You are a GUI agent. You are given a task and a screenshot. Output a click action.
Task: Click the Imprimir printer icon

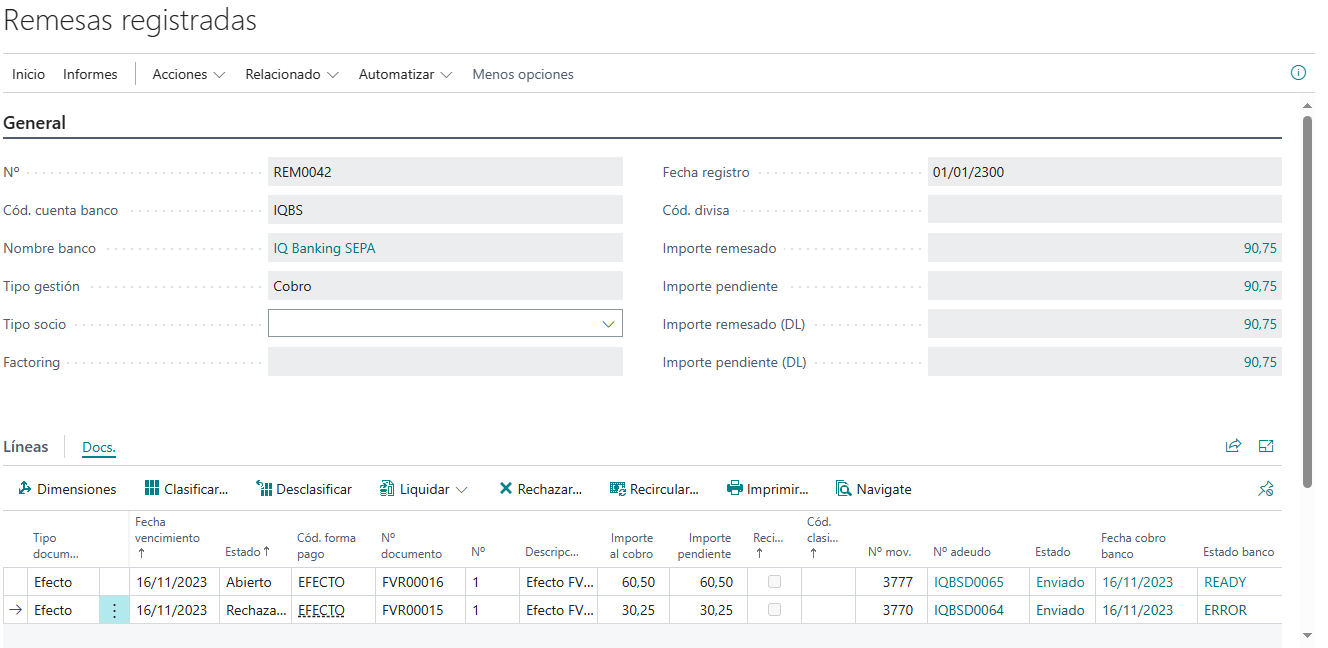[x=735, y=489]
